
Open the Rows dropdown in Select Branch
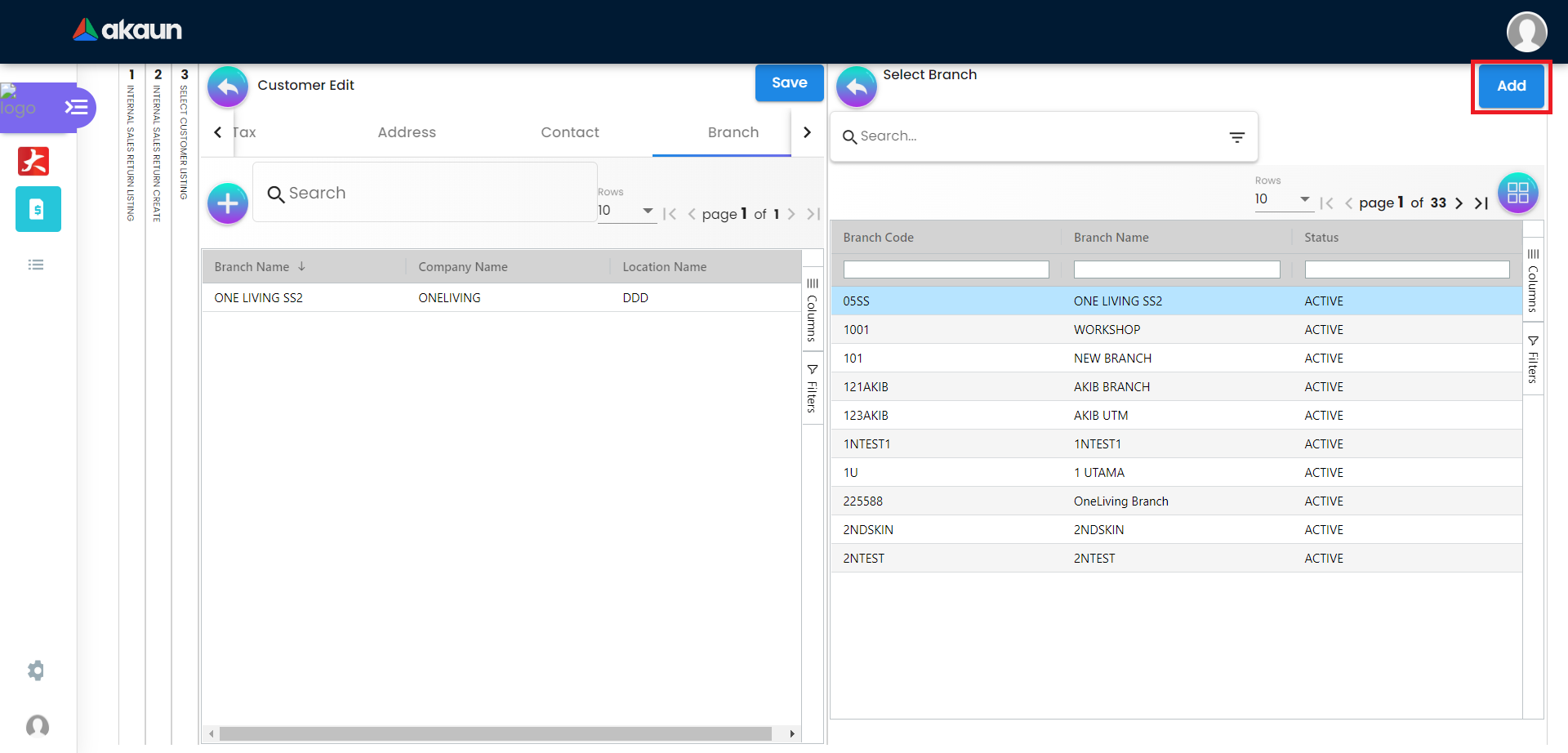(x=1282, y=199)
